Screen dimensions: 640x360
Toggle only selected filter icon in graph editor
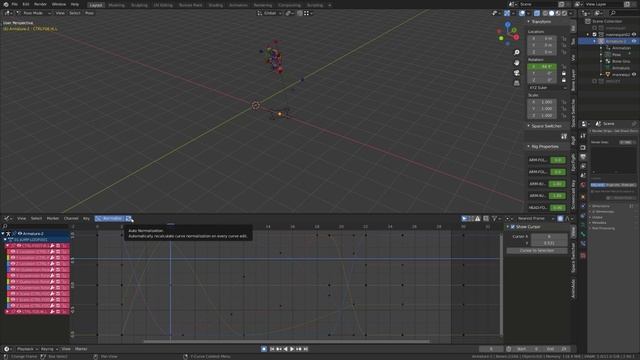tap(464, 218)
